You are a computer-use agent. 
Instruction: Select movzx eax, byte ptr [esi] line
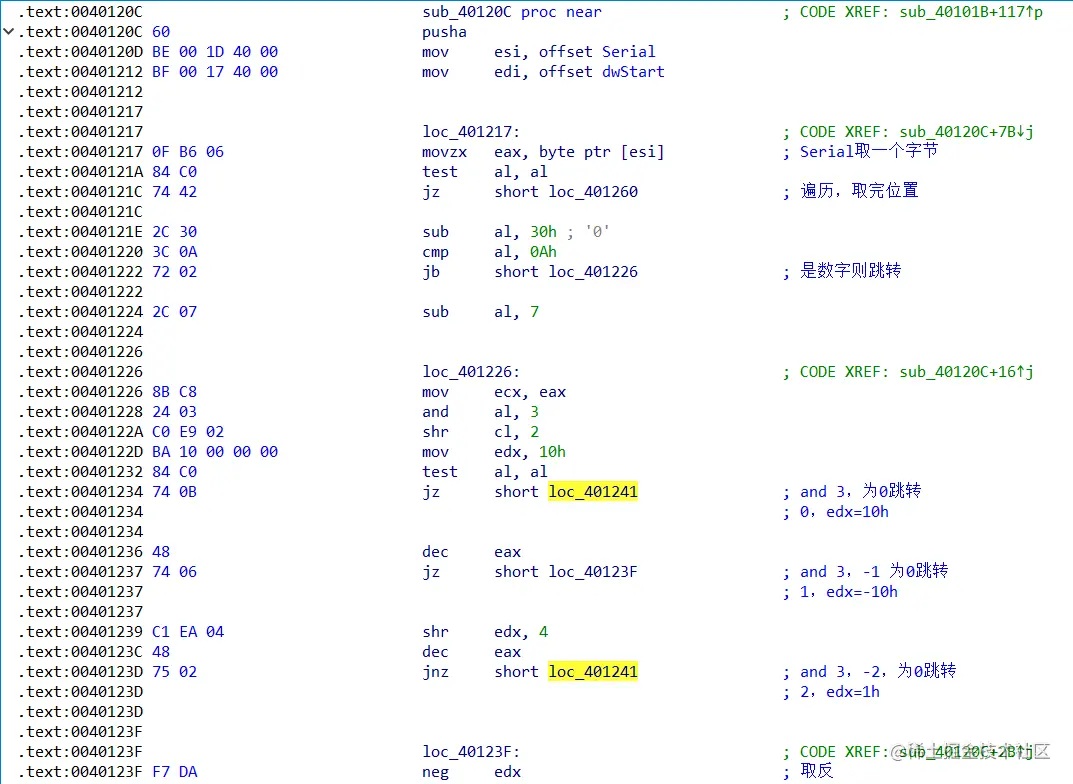point(543,151)
